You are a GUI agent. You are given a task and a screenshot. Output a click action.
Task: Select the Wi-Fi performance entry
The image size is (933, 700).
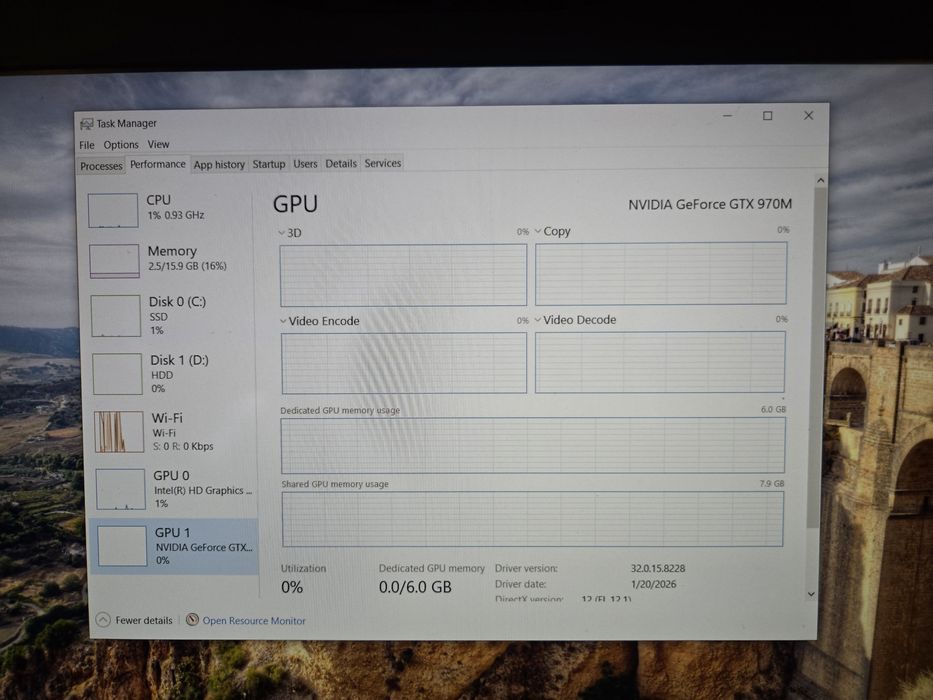coord(174,432)
